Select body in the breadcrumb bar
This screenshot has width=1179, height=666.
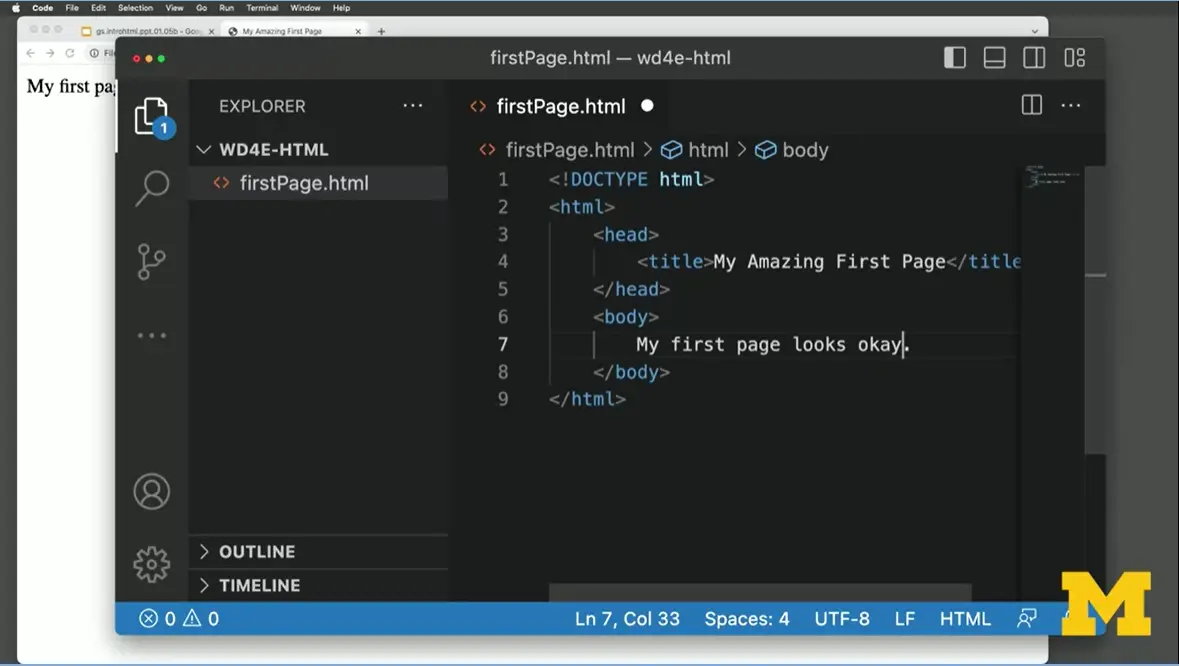(x=804, y=149)
